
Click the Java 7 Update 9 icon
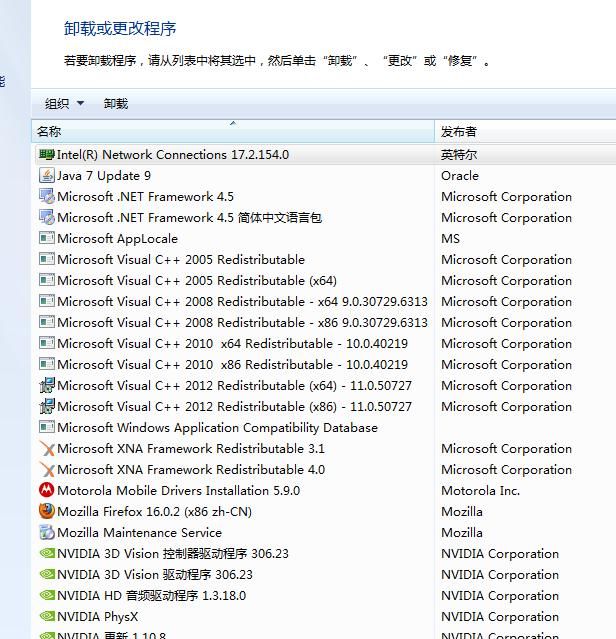pos(46,176)
